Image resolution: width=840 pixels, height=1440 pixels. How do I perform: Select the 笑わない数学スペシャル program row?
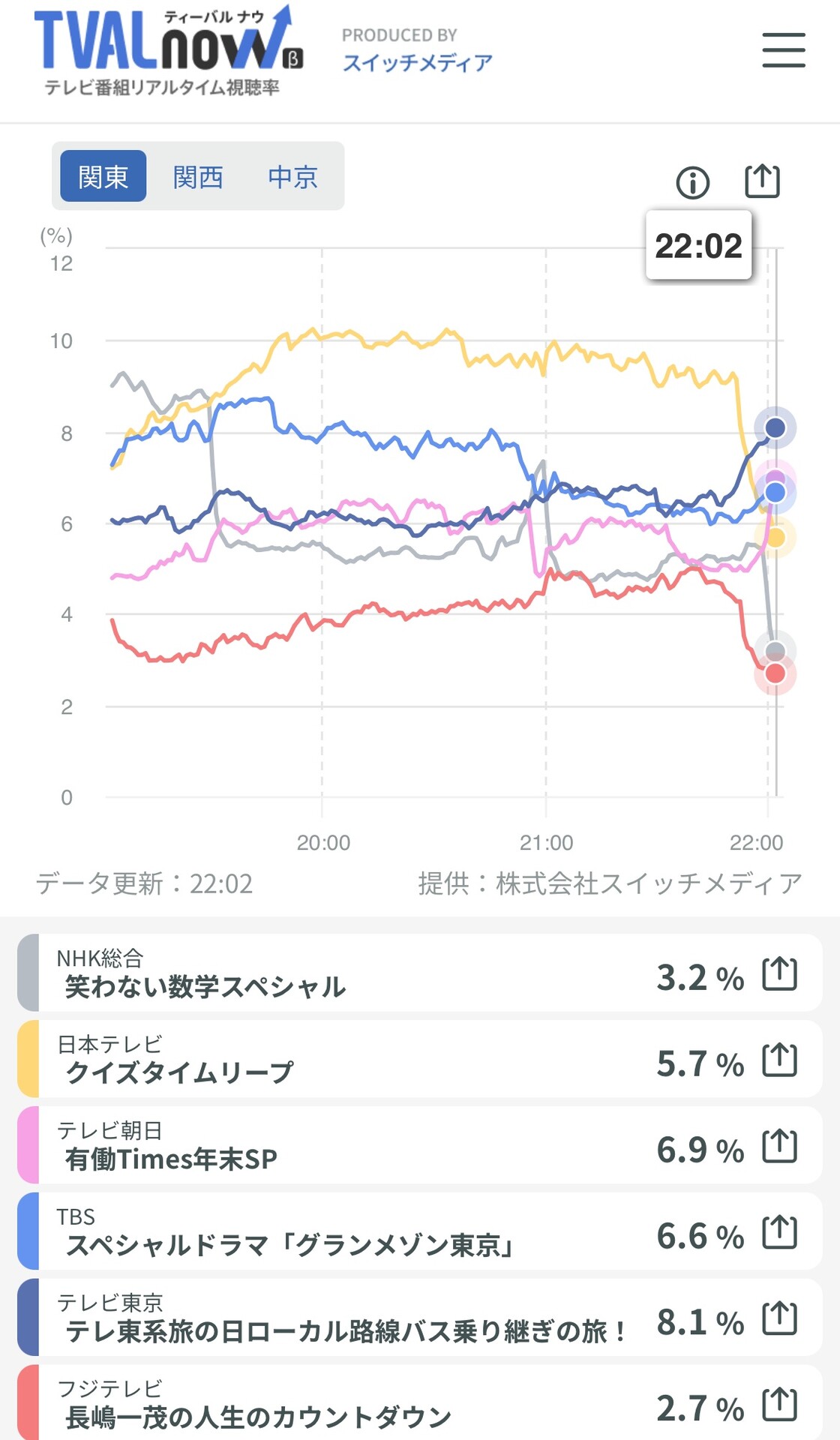420,973
